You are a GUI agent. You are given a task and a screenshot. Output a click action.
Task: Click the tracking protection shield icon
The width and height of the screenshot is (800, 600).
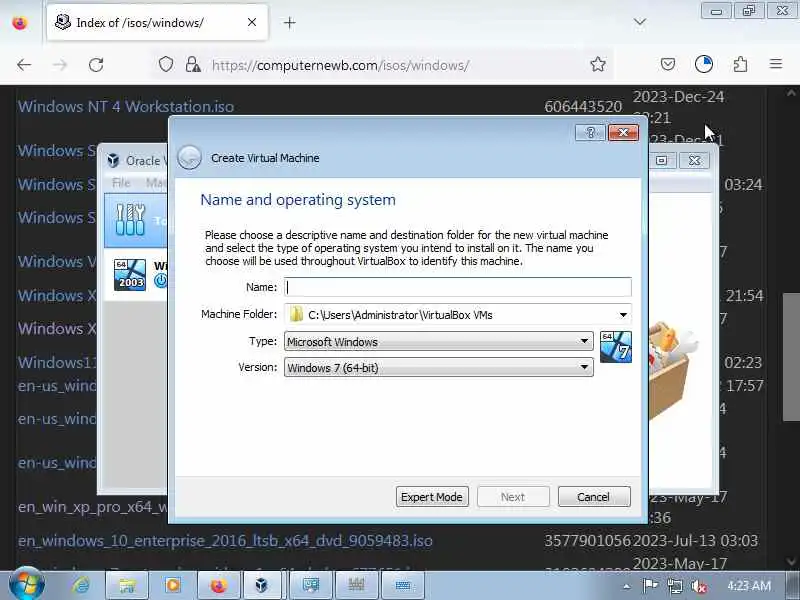166,65
